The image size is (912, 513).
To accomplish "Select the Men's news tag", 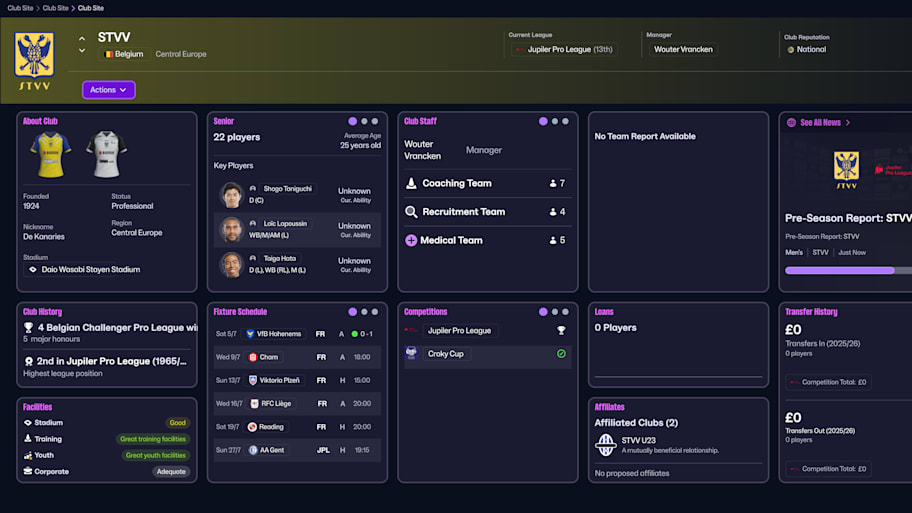I will pyautogui.click(x=793, y=252).
